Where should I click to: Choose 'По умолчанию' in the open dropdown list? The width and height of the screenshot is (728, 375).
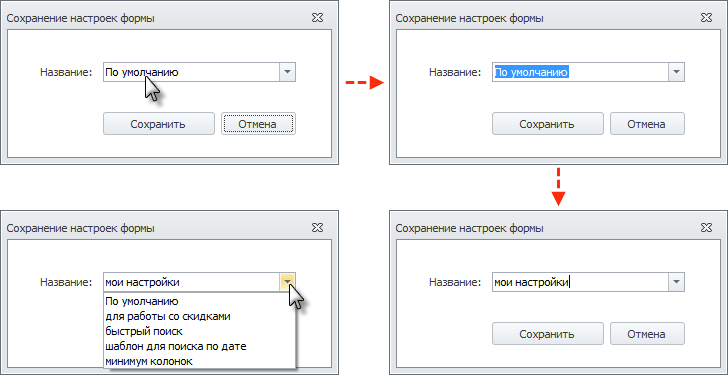click(x=199, y=301)
